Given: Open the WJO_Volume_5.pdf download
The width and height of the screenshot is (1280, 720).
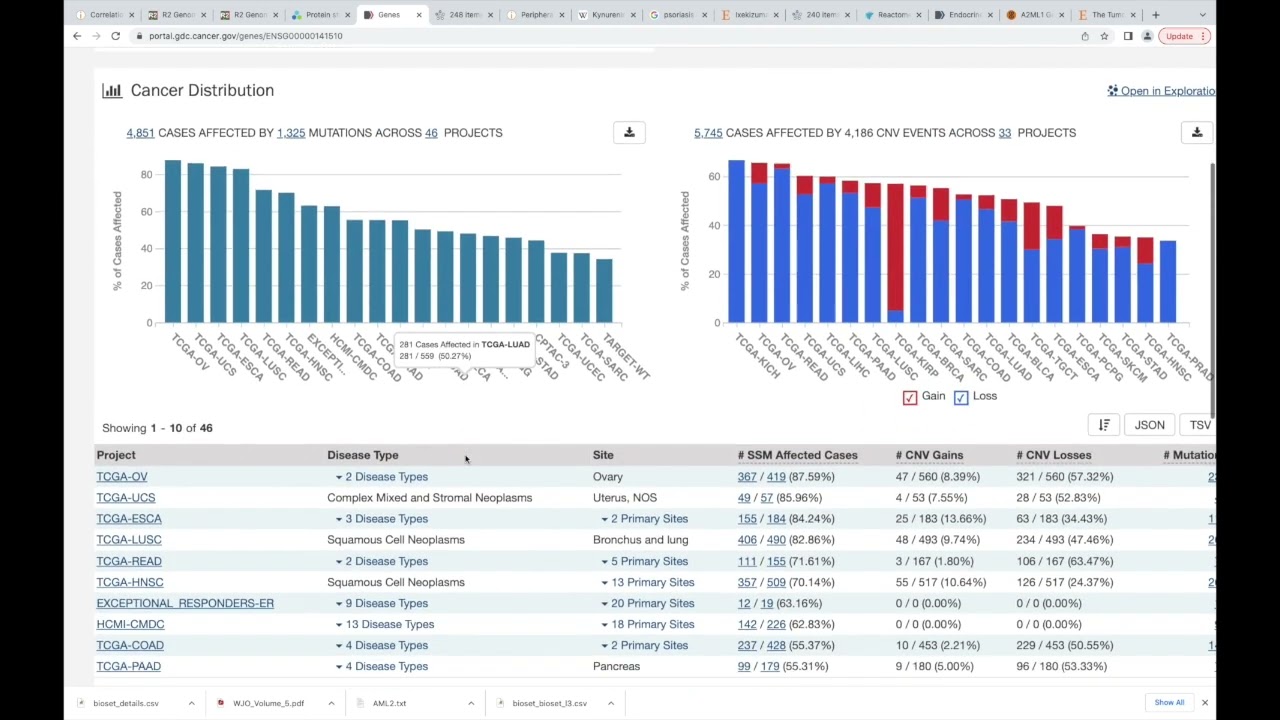Looking at the screenshot, I should click(x=268, y=703).
